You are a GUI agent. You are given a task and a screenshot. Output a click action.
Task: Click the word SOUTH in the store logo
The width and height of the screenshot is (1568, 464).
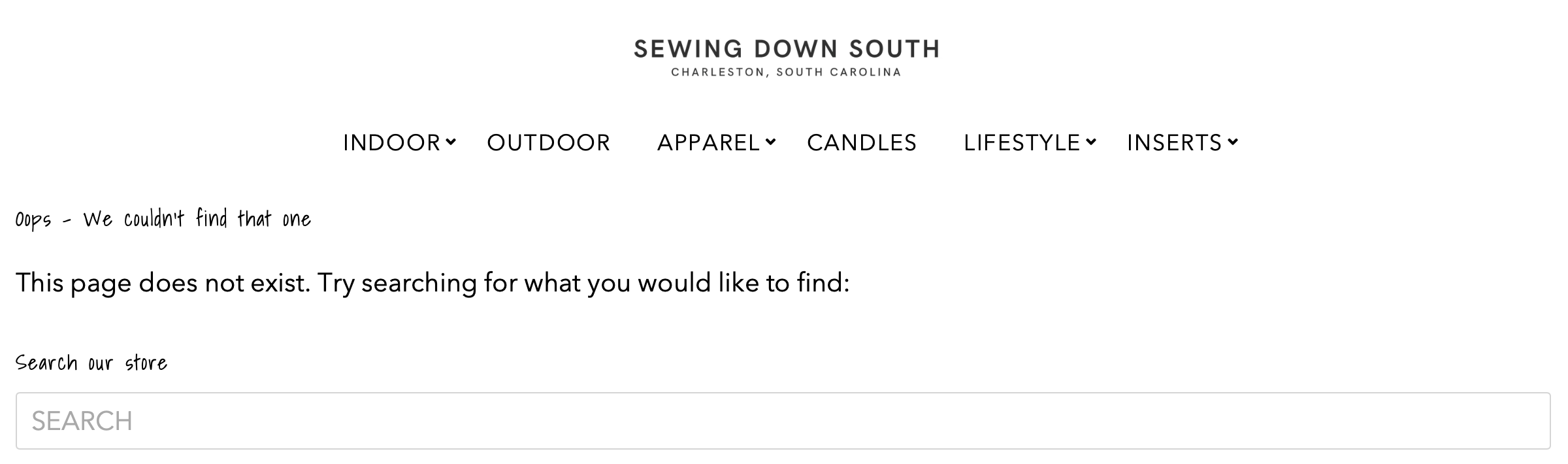tap(894, 49)
